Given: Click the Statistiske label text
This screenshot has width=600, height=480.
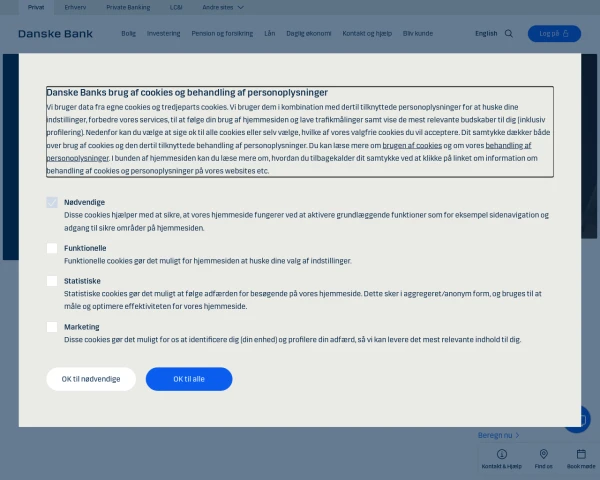Looking at the screenshot, I should 82,281.
